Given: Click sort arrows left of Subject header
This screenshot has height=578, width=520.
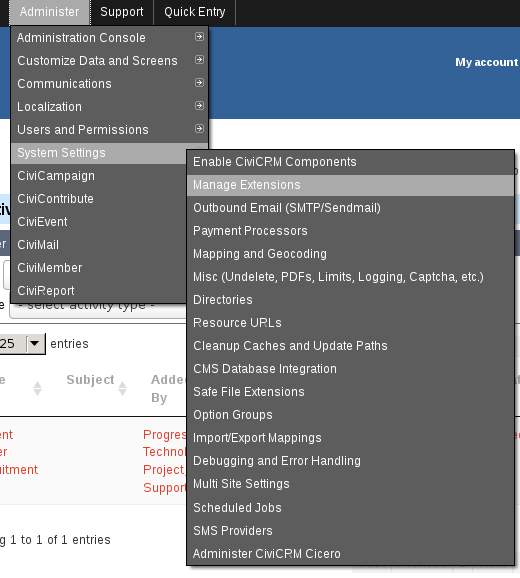Looking at the screenshot, I should [x=37, y=389].
